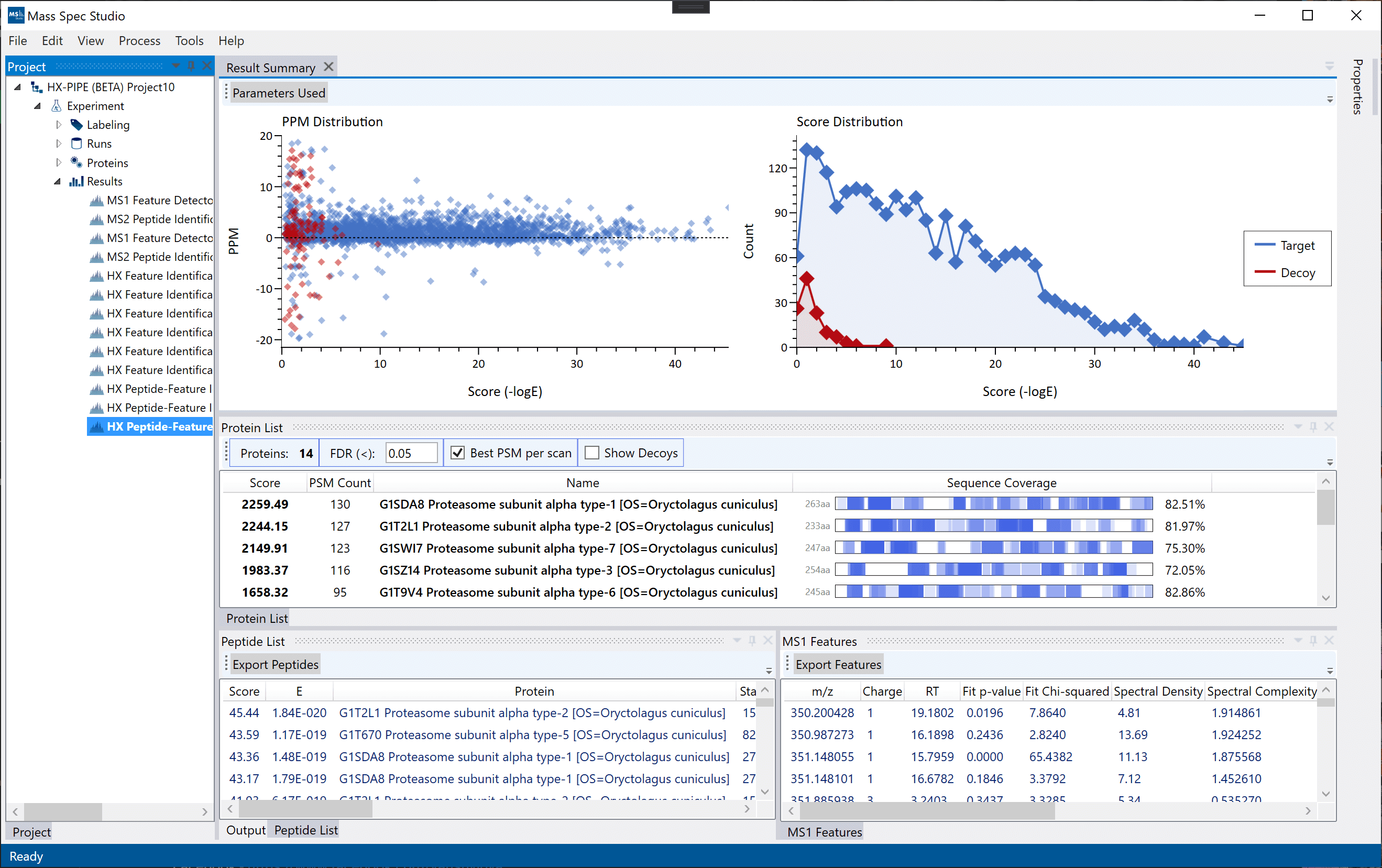Viewport: 1382px width, 868px height.
Task: Collapse the Experiment tree node
Action: click(x=37, y=106)
